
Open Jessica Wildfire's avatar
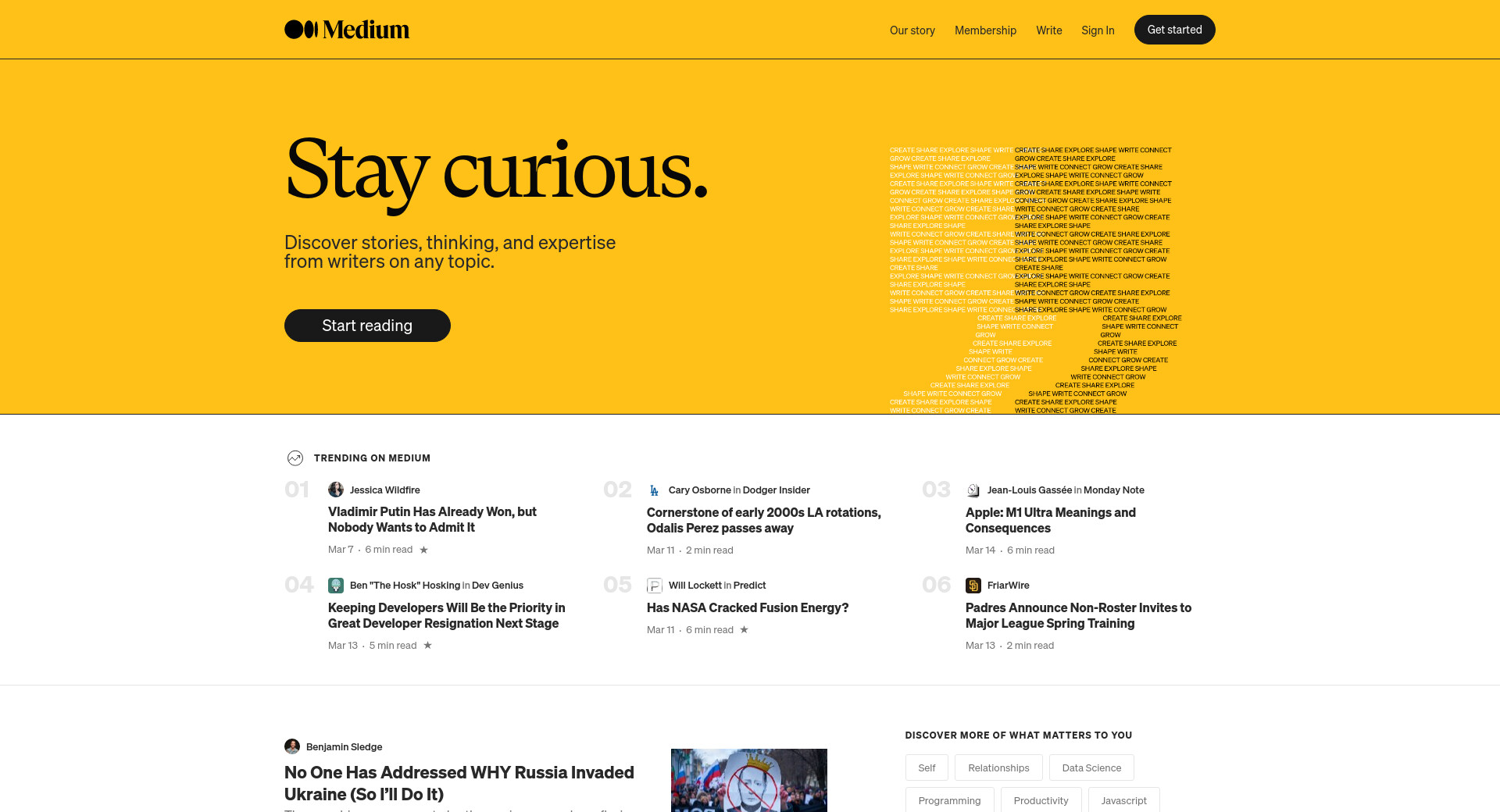[336, 490]
